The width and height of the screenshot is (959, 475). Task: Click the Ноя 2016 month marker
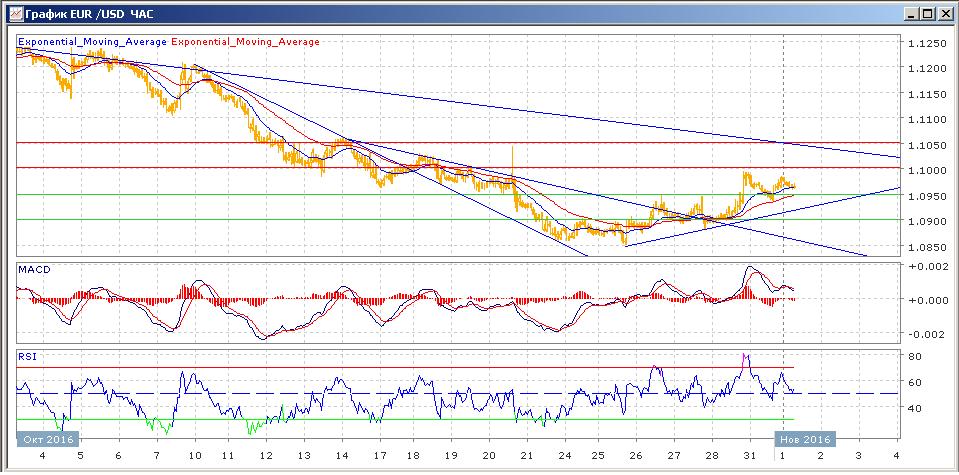coord(804,439)
